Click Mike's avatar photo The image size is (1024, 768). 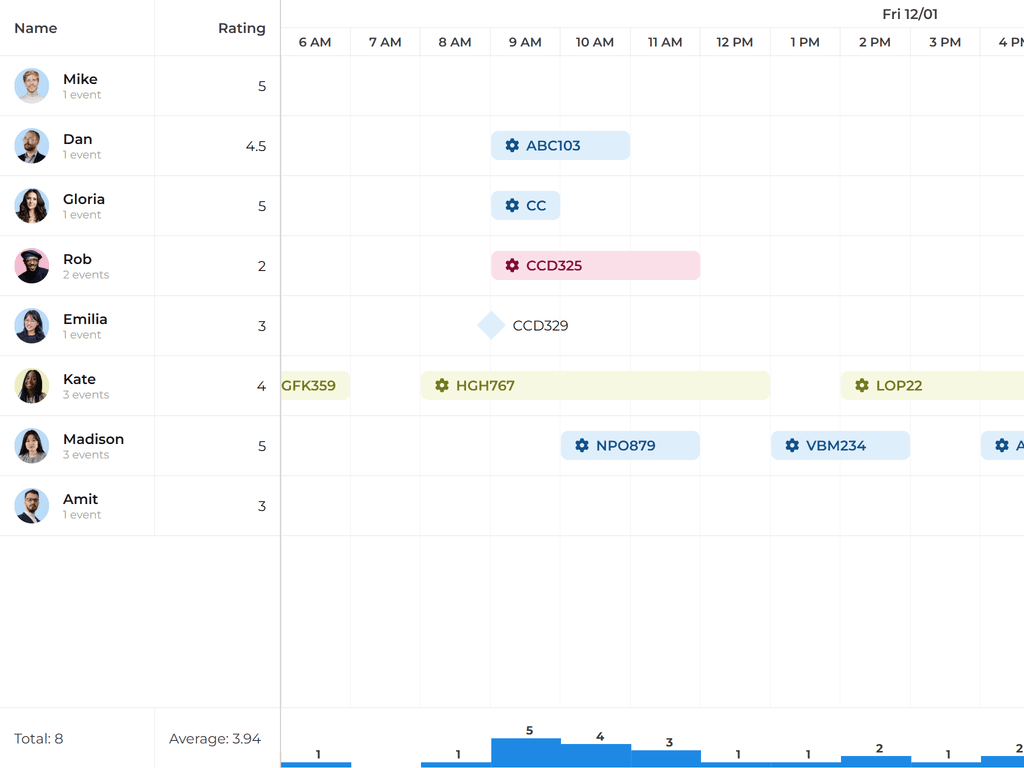click(32, 86)
